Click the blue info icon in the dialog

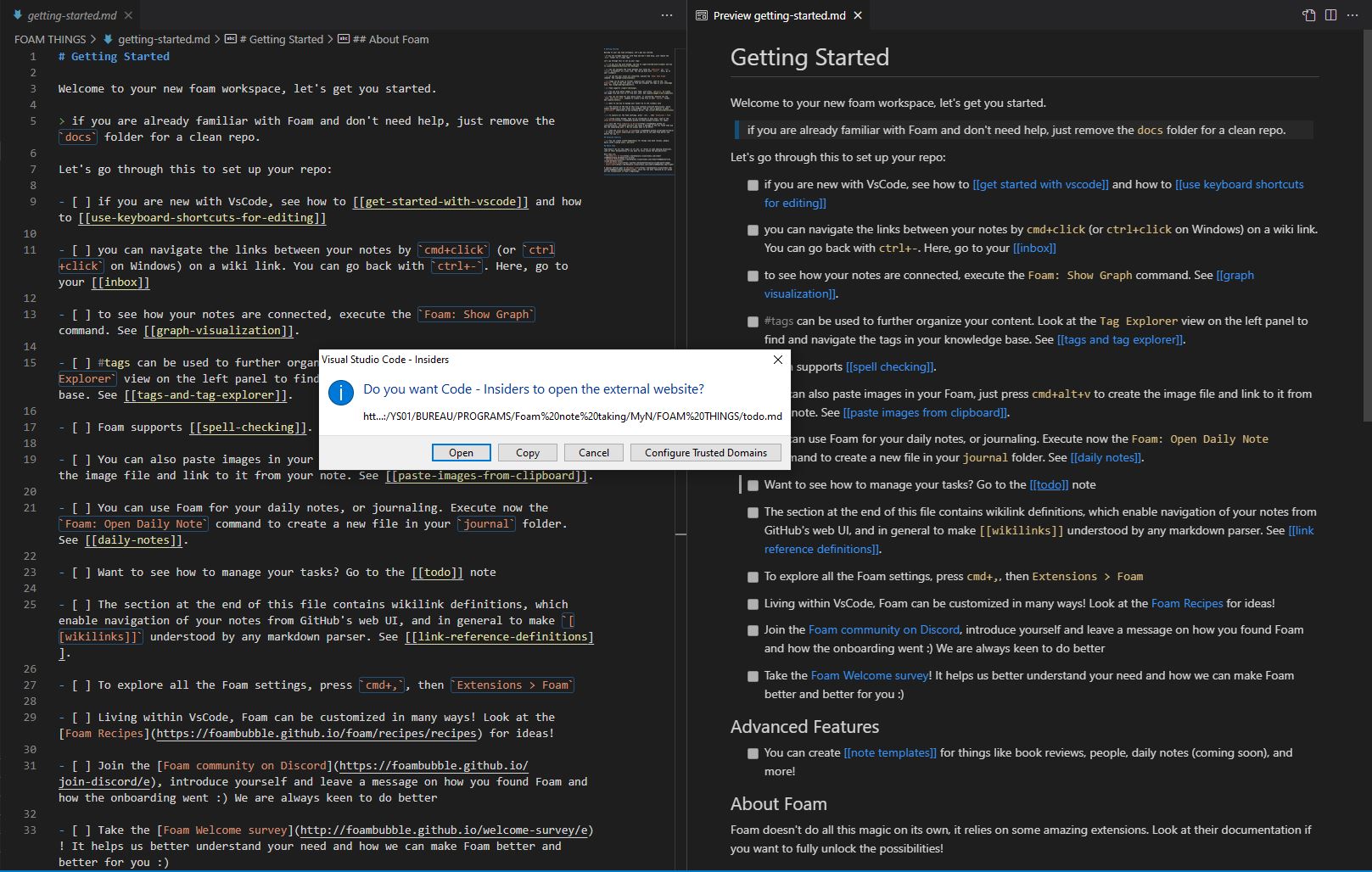[x=340, y=392]
